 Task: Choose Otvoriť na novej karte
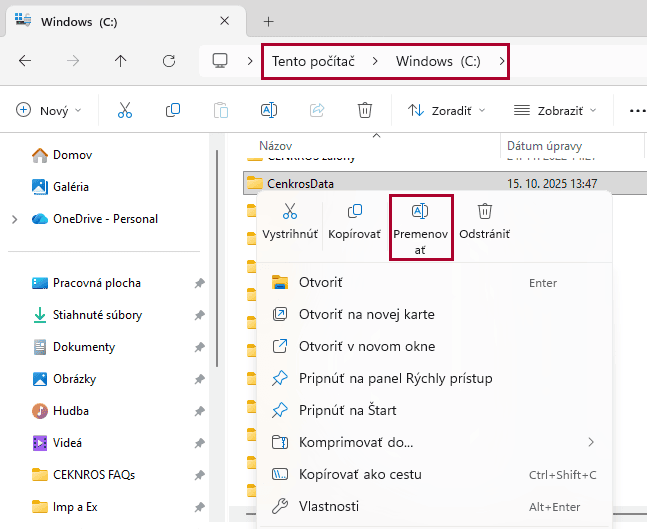click(x=366, y=314)
